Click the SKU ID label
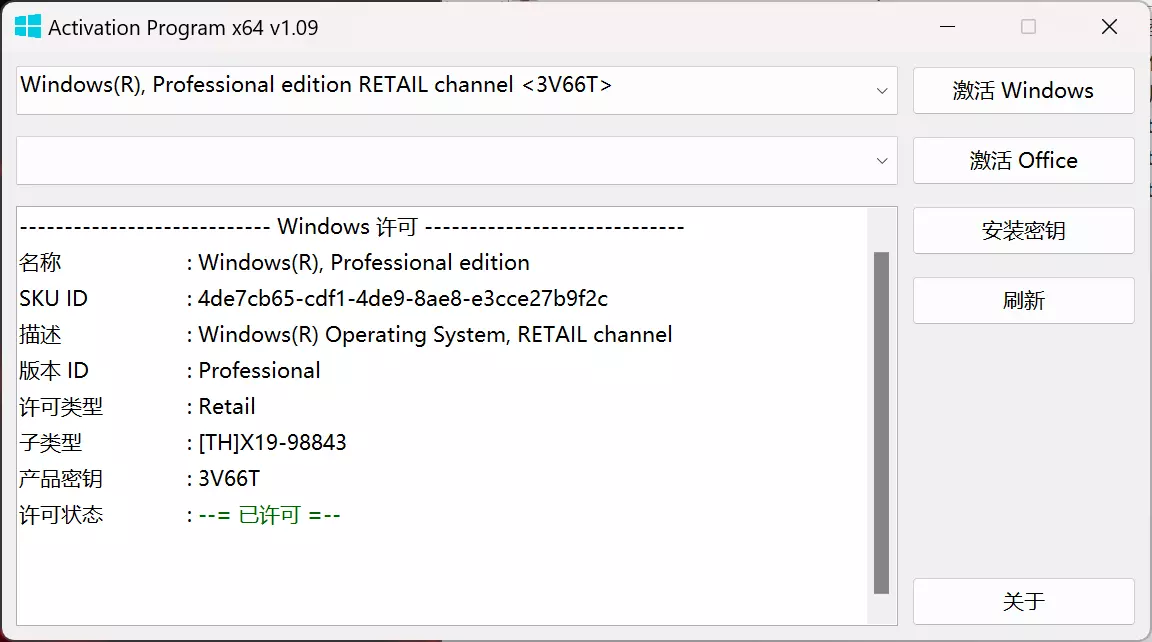The width and height of the screenshot is (1152, 642). click(53, 299)
